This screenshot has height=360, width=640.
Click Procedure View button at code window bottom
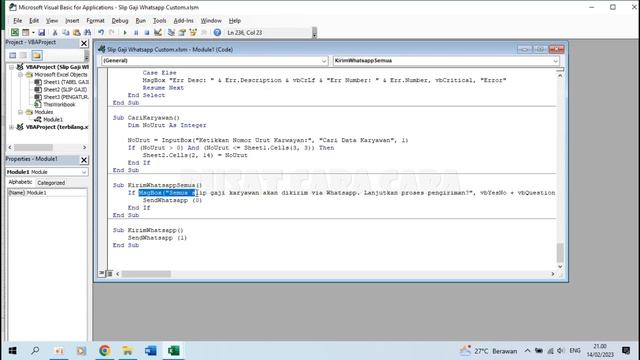point(102,273)
